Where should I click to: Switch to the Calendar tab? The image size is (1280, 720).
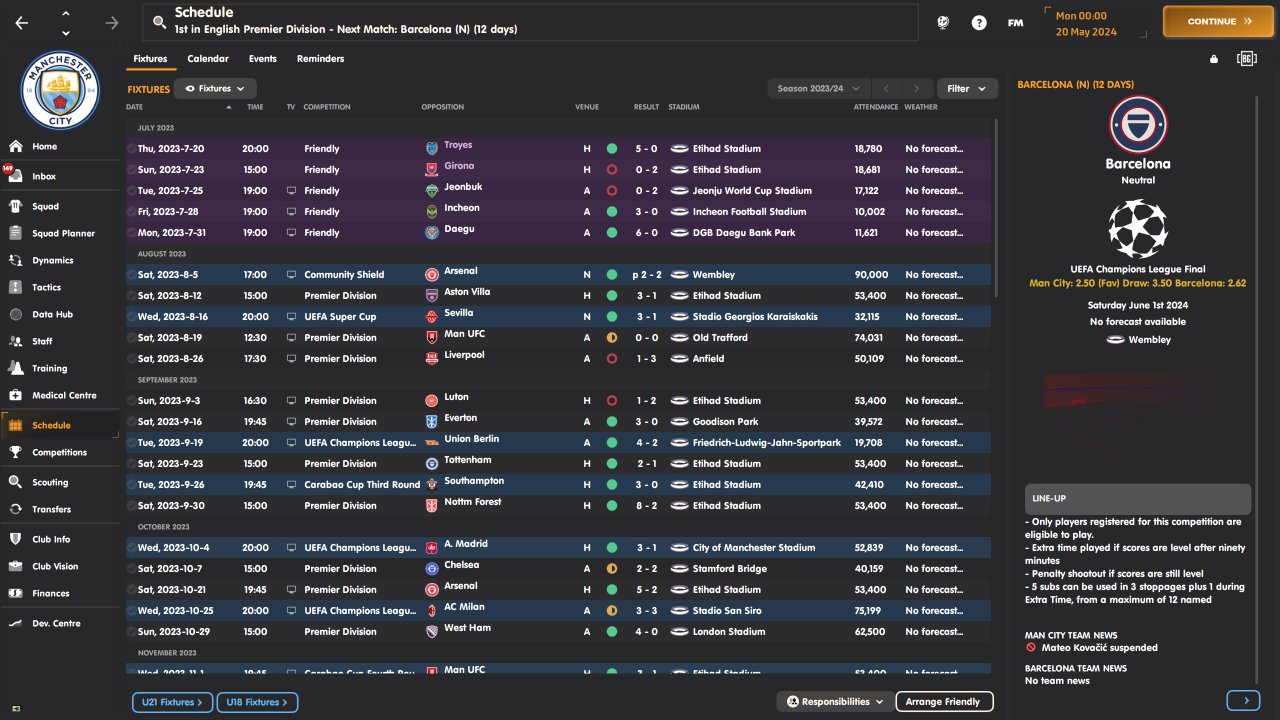click(208, 59)
